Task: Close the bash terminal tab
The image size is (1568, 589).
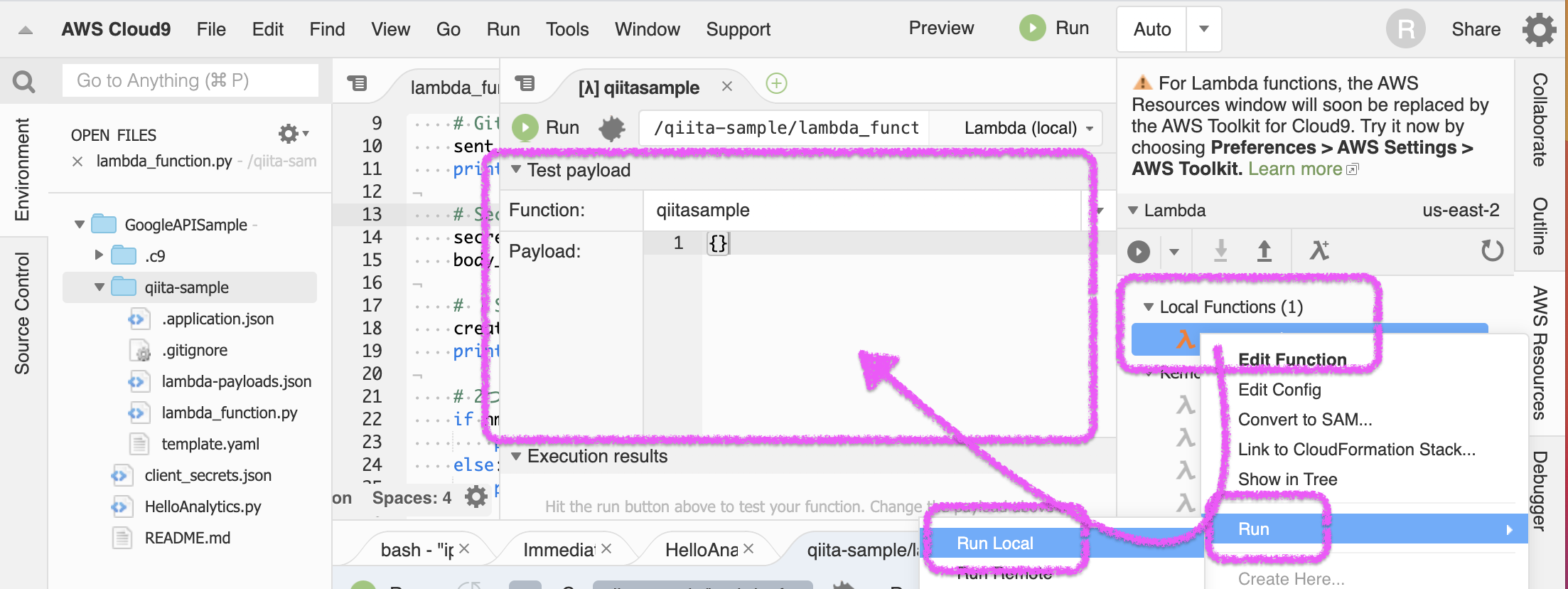Action: 464,548
